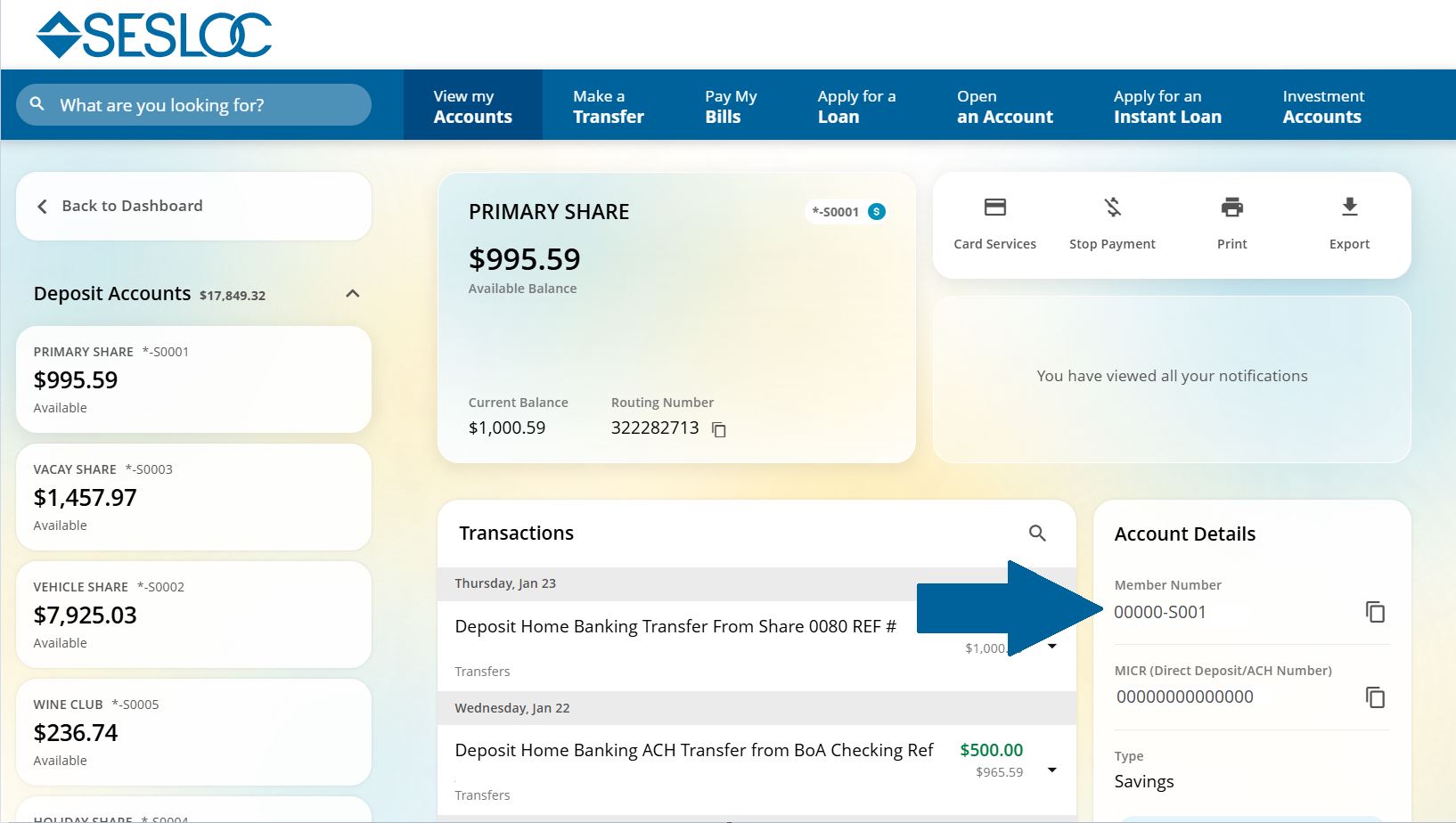Screen dimensions: 1456x823
Task: Click the SESLOC logo
Action: point(153,33)
